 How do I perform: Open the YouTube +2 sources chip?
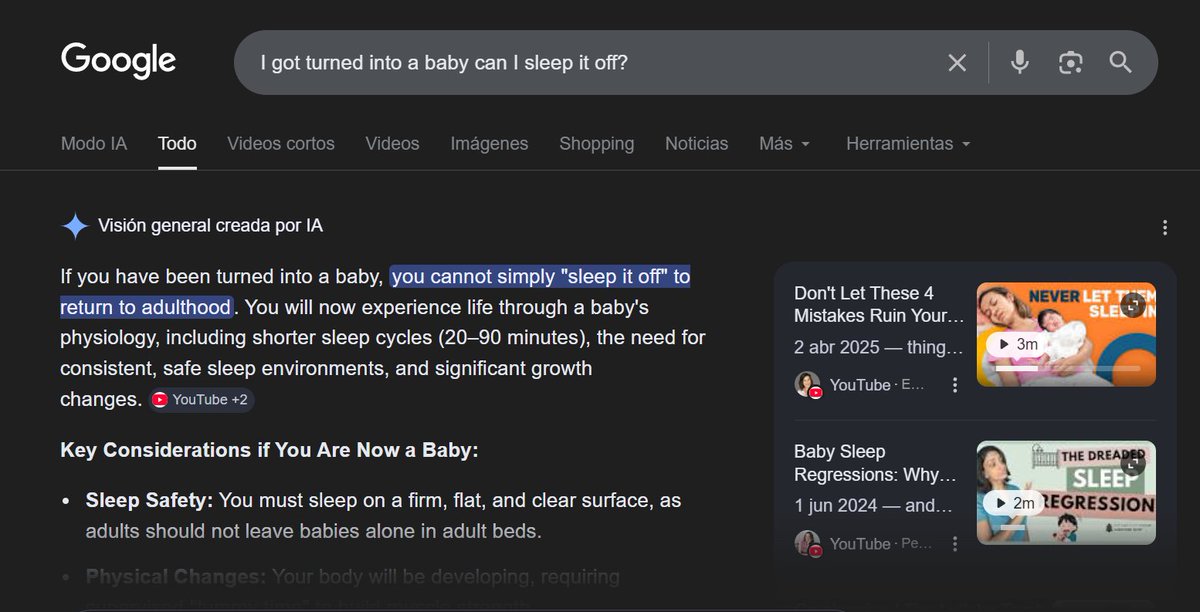click(x=202, y=400)
